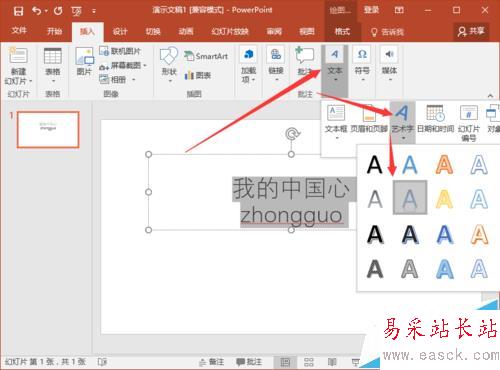500x370 pixels.
Task: Switch to Slide Sorter view
Action: tap(309, 362)
